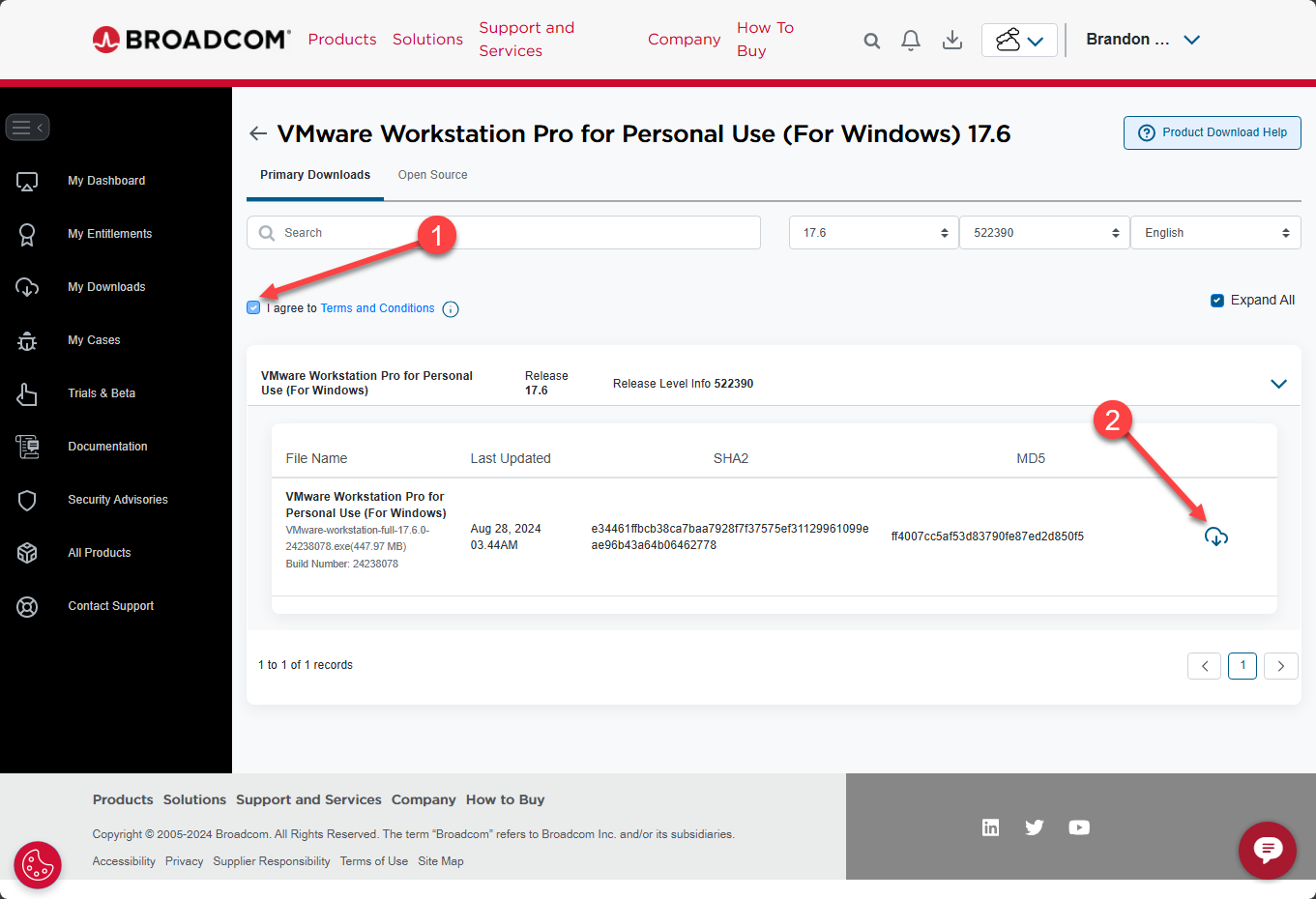Open My Dashboard in sidebar
Viewport: 1316px width, 899px height.
(x=106, y=181)
